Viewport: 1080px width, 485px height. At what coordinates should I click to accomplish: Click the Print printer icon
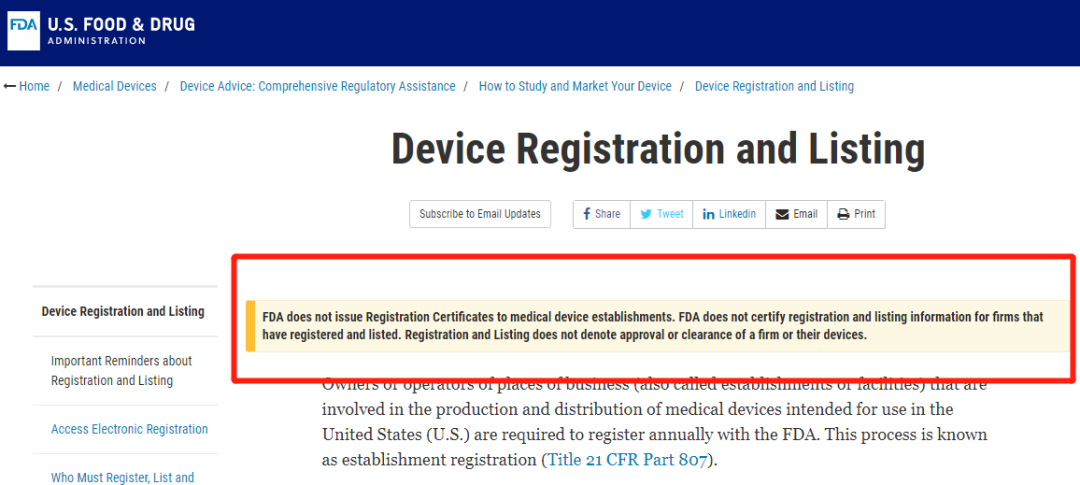pos(843,214)
